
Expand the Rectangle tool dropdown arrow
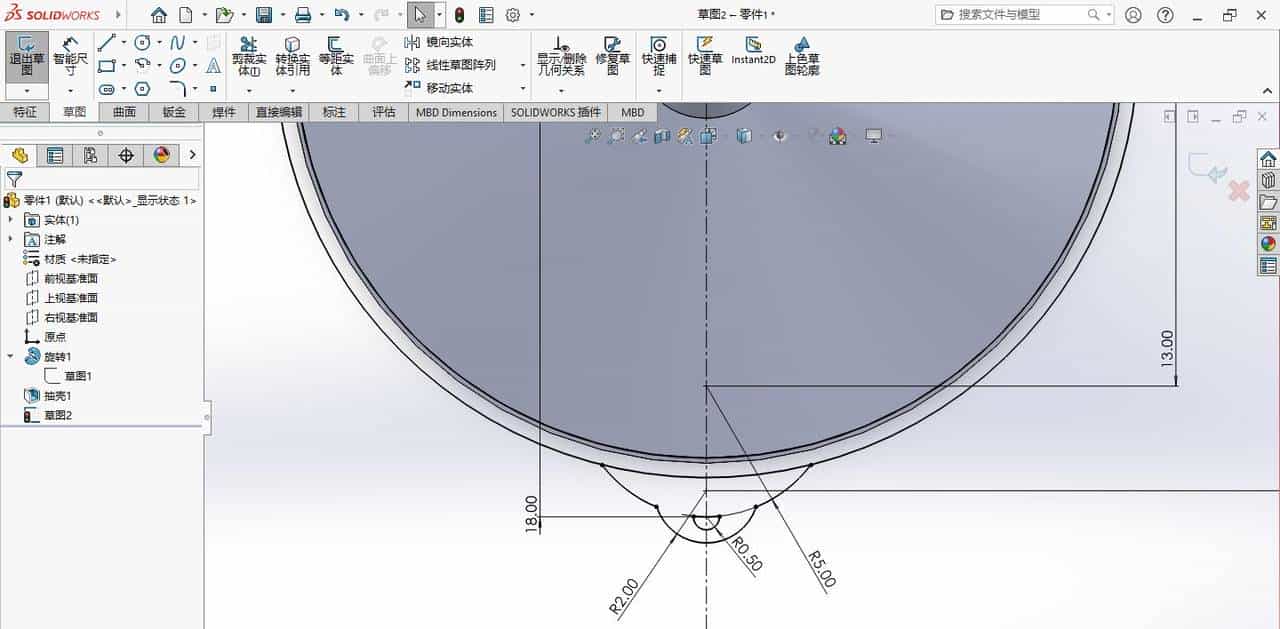pos(124,66)
